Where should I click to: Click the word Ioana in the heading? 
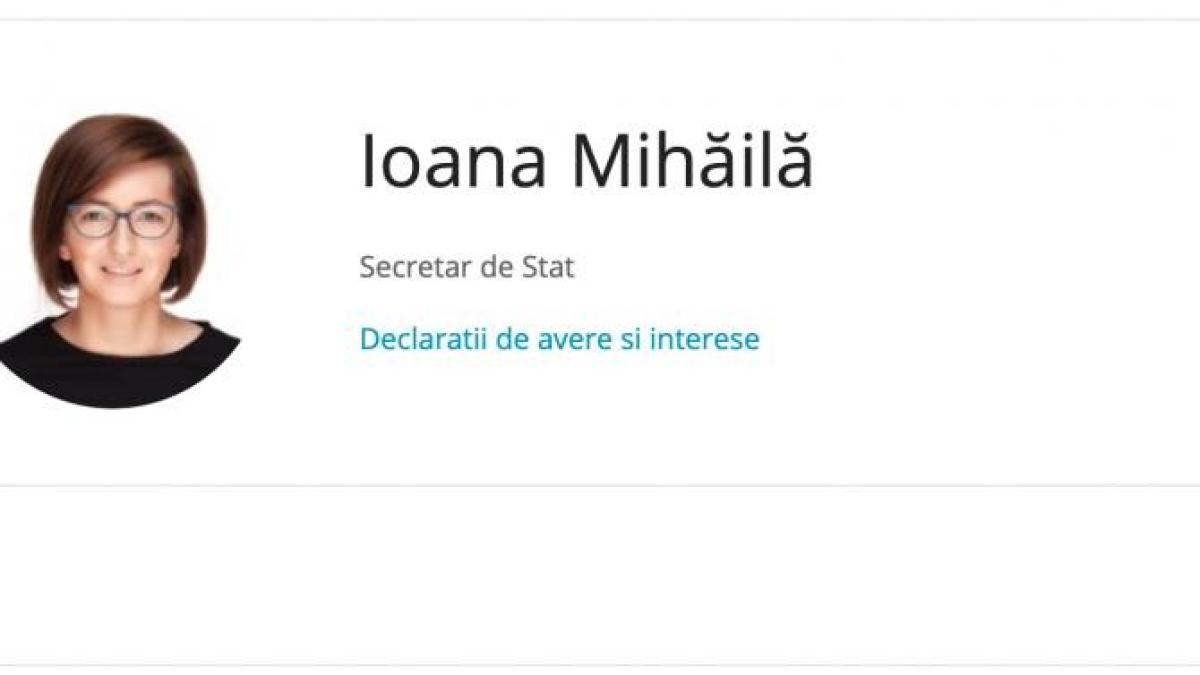[453, 162]
